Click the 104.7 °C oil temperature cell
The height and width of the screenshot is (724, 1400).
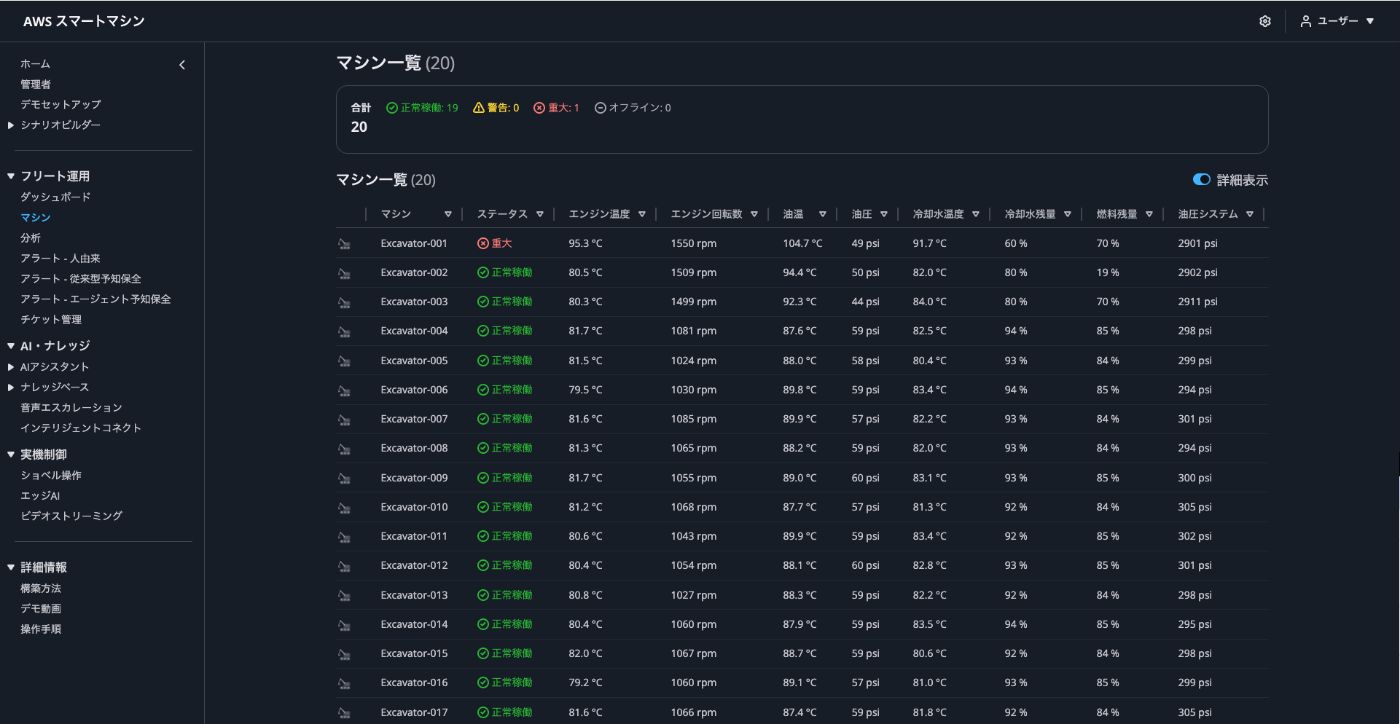802,243
